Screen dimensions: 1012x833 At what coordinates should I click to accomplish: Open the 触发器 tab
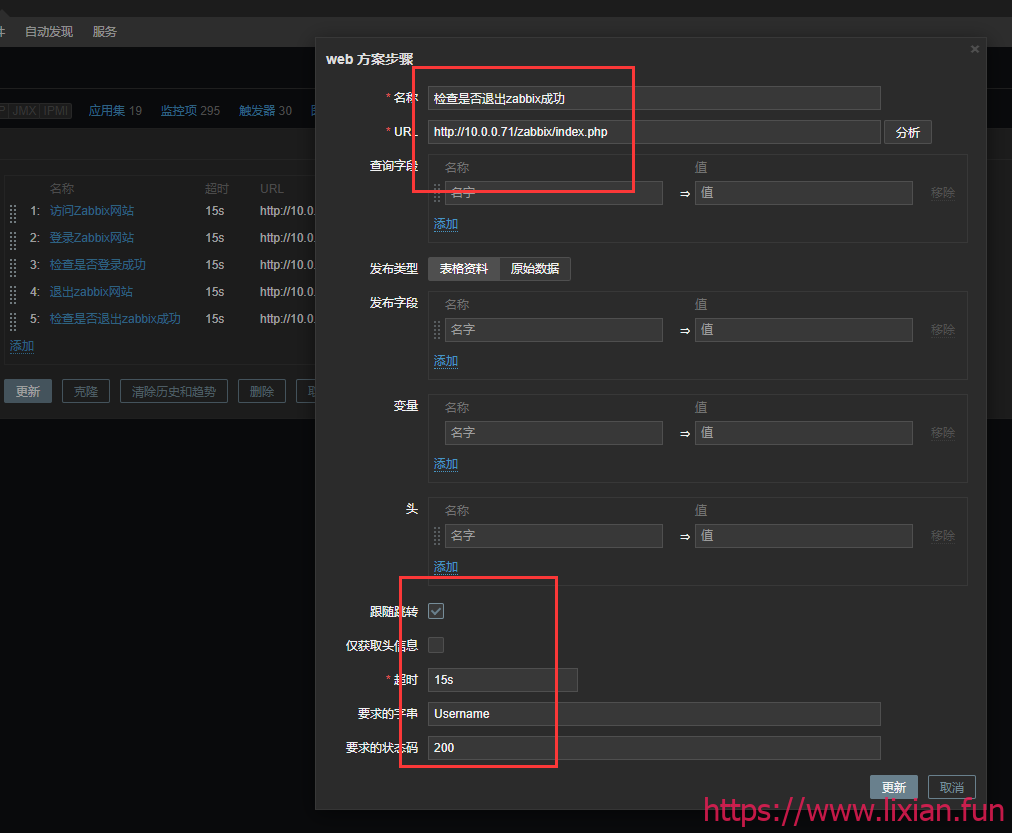pos(257,110)
